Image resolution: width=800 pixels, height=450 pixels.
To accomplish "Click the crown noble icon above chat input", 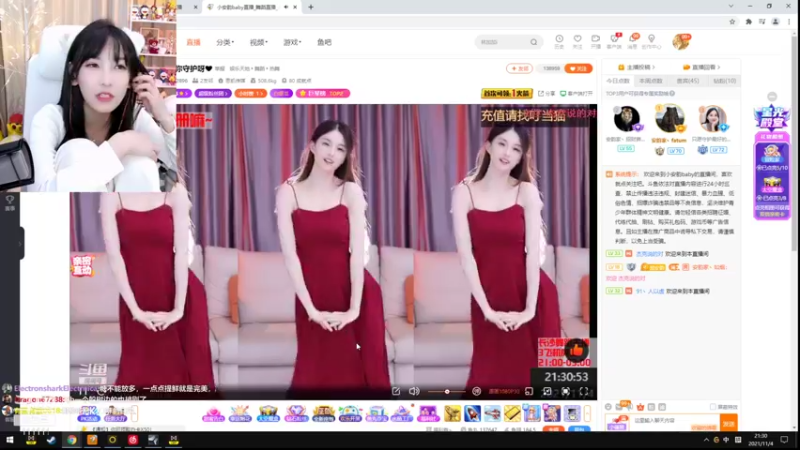I will [640, 407].
